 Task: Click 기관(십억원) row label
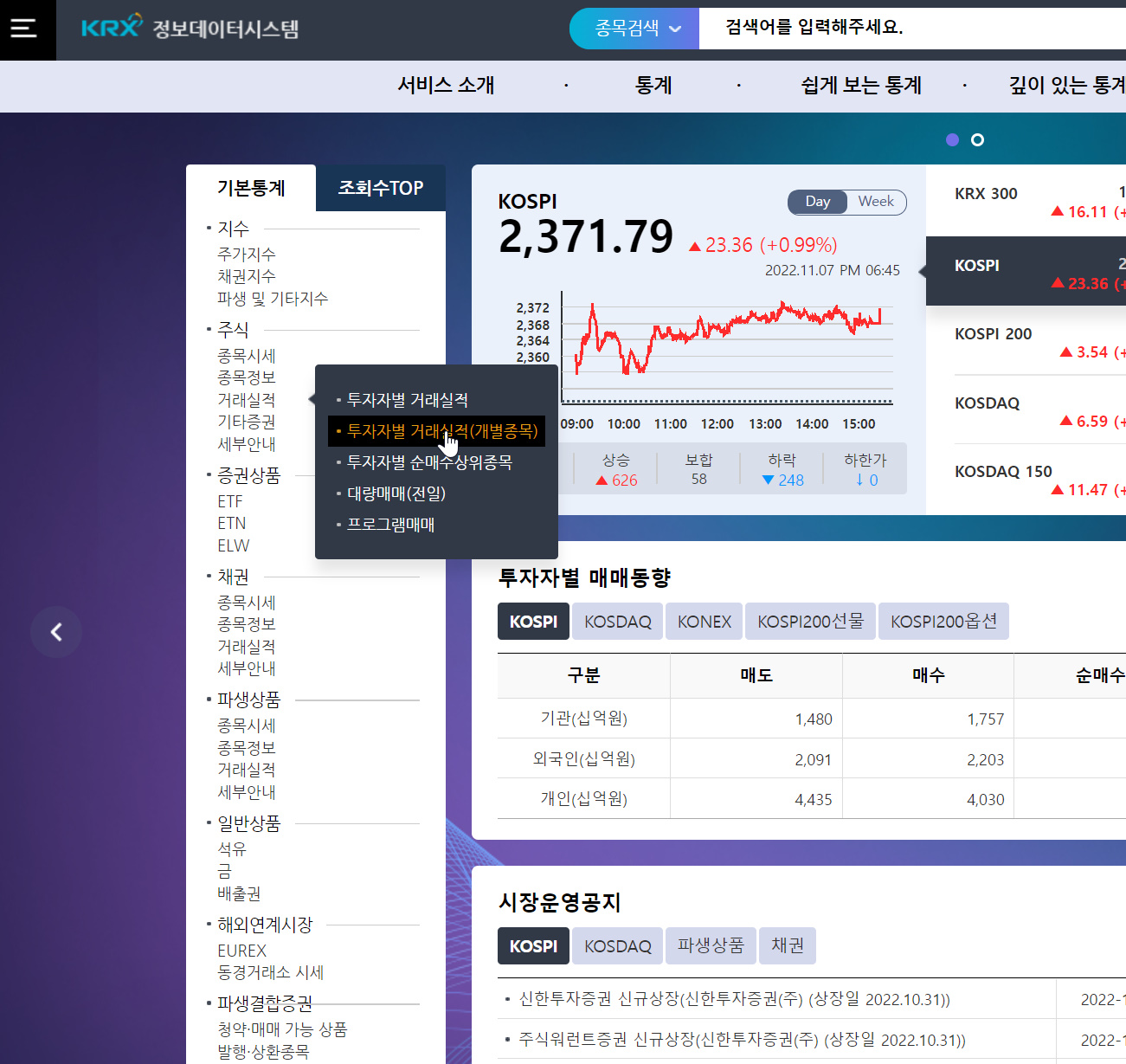tap(583, 719)
